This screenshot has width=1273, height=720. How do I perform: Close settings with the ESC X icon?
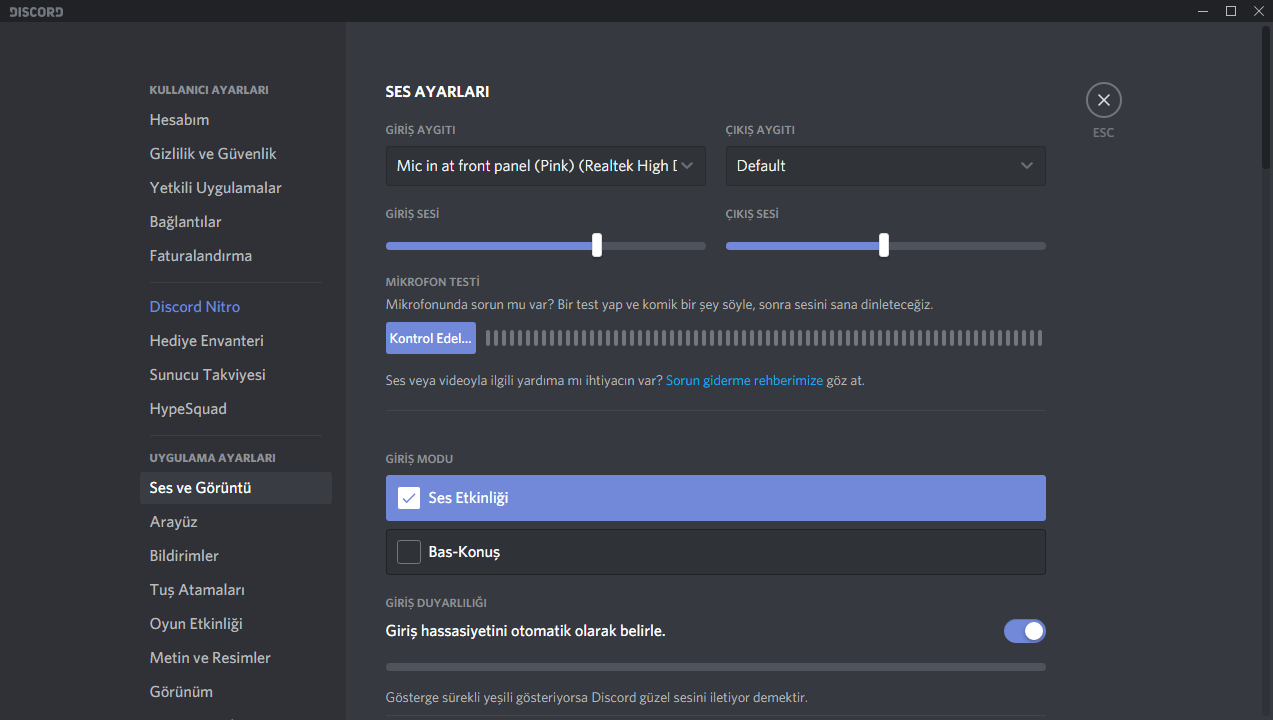1103,100
